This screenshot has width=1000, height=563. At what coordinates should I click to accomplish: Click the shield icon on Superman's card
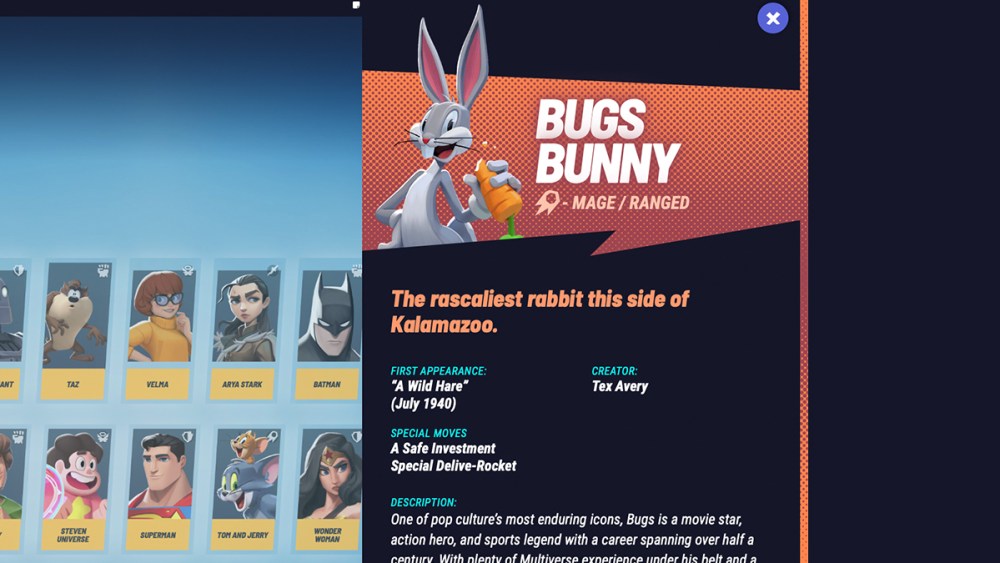click(188, 437)
